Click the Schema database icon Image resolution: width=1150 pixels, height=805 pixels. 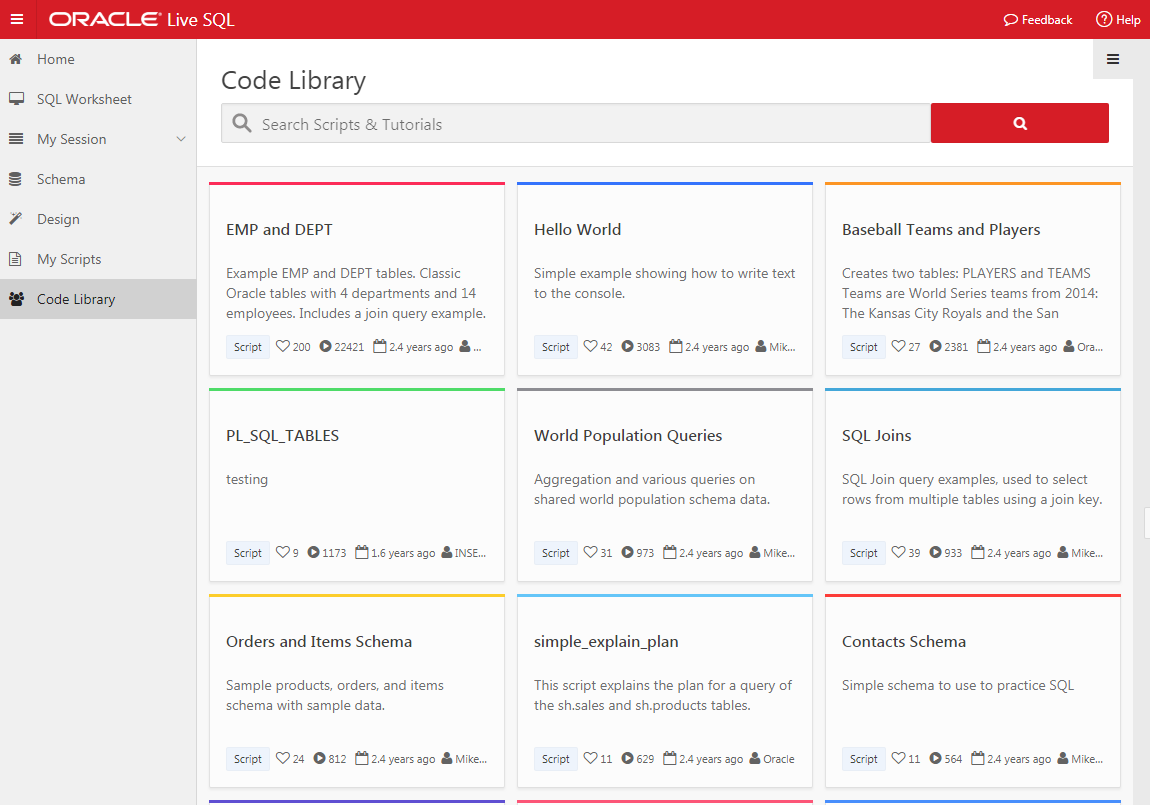[x=15, y=178]
